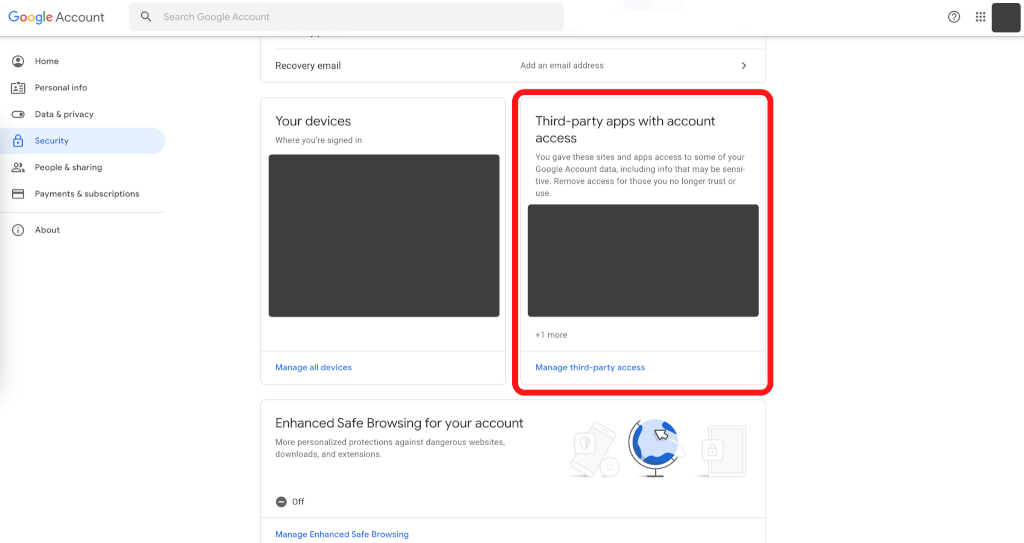This screenshot has height=543, width=1024.
Task: Click the Data & privacy toggle icon
Action: click(18, 115)
